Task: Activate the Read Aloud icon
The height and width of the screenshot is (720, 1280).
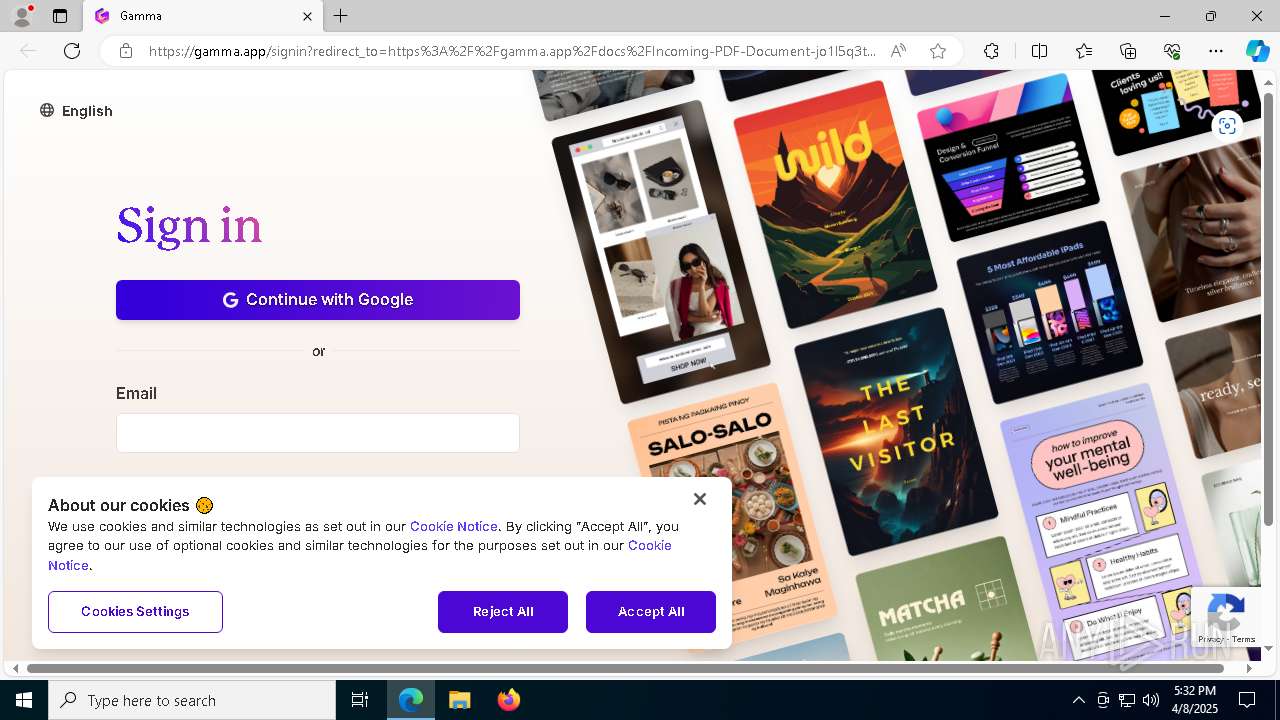Action: (x=898, y=51)
